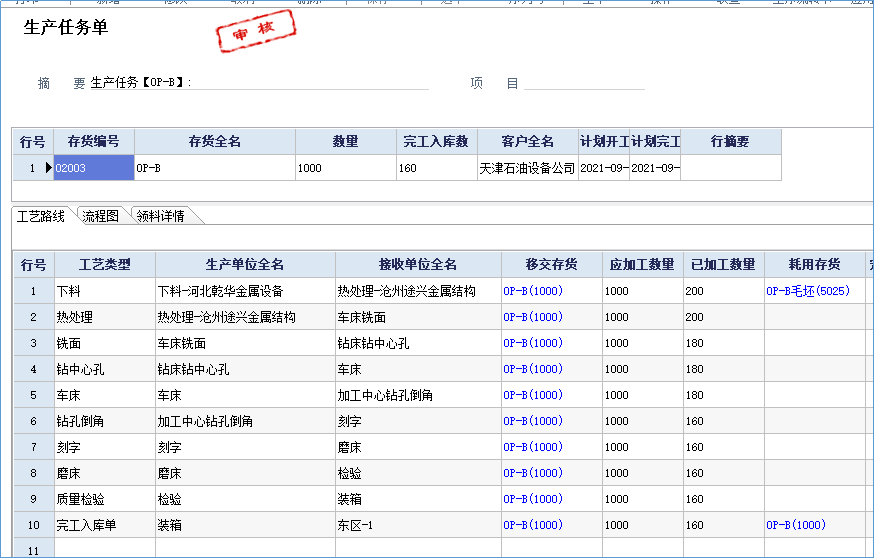Open OP-B(1000) transfer link in 下料 row

pyautogui.click(x=533, y=291)
